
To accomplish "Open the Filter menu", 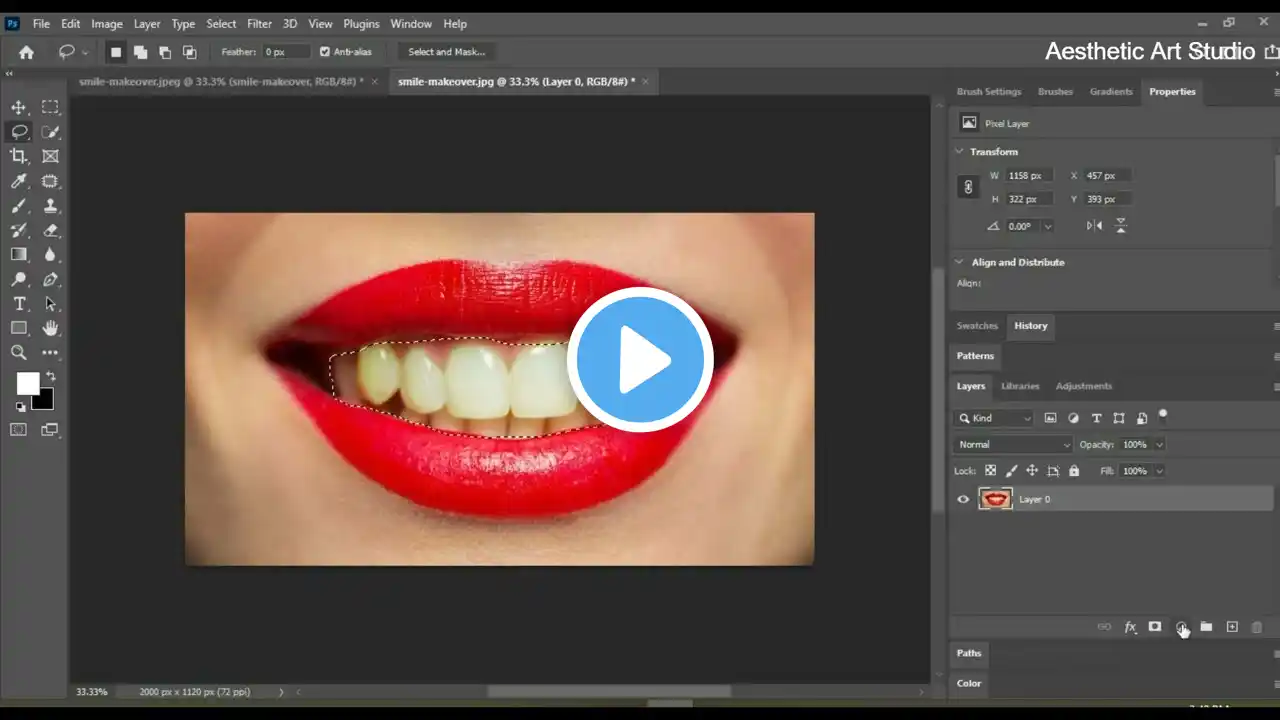I will 259,23.
